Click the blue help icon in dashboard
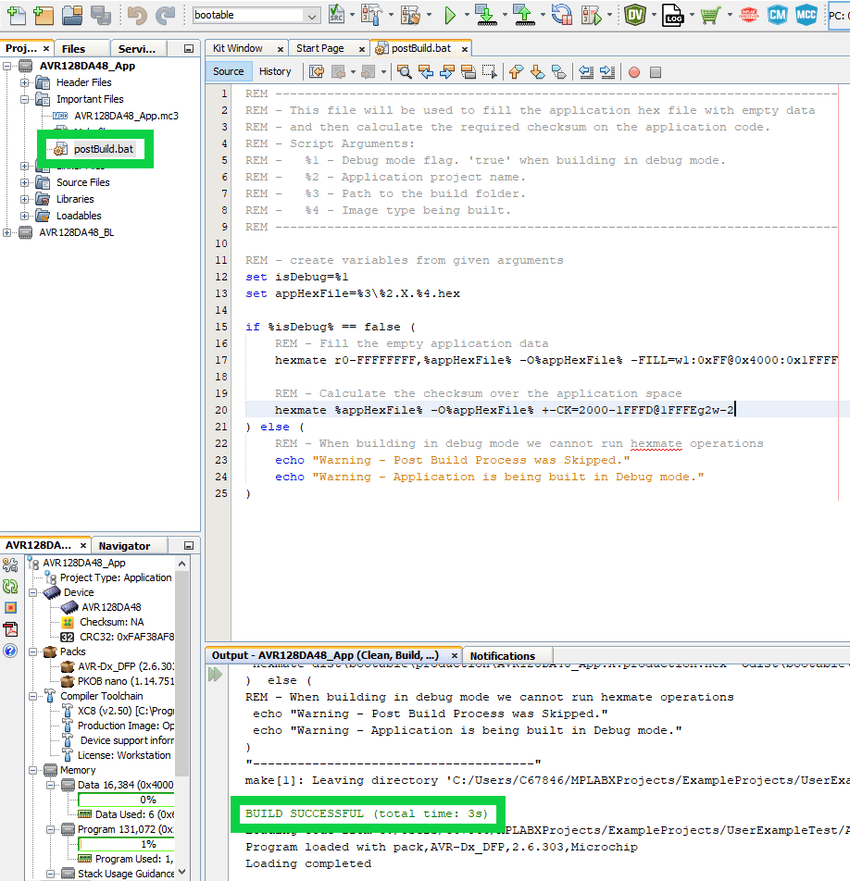The width and height of the screenshot is (850, 881). [11, 651]
